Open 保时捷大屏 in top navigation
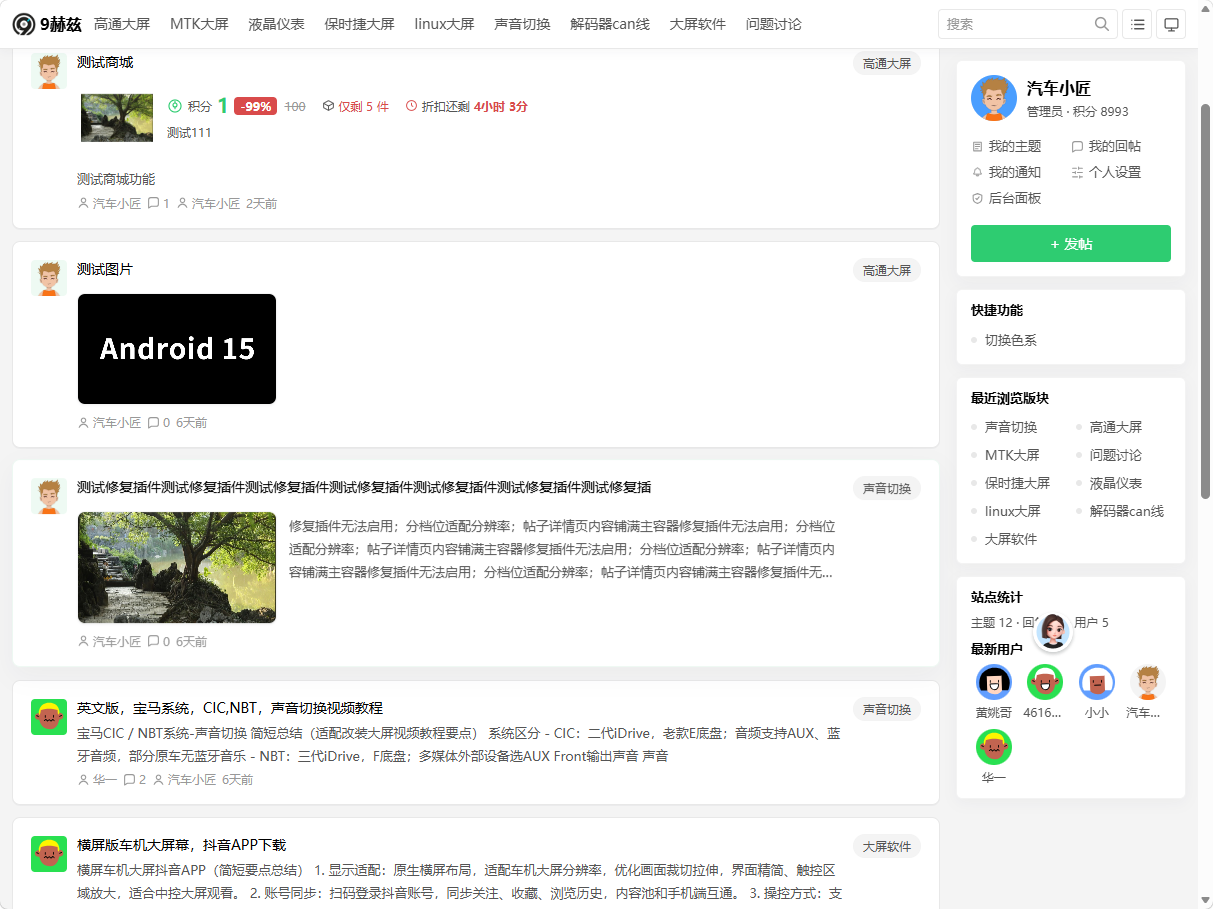 (x=360, y=24)
